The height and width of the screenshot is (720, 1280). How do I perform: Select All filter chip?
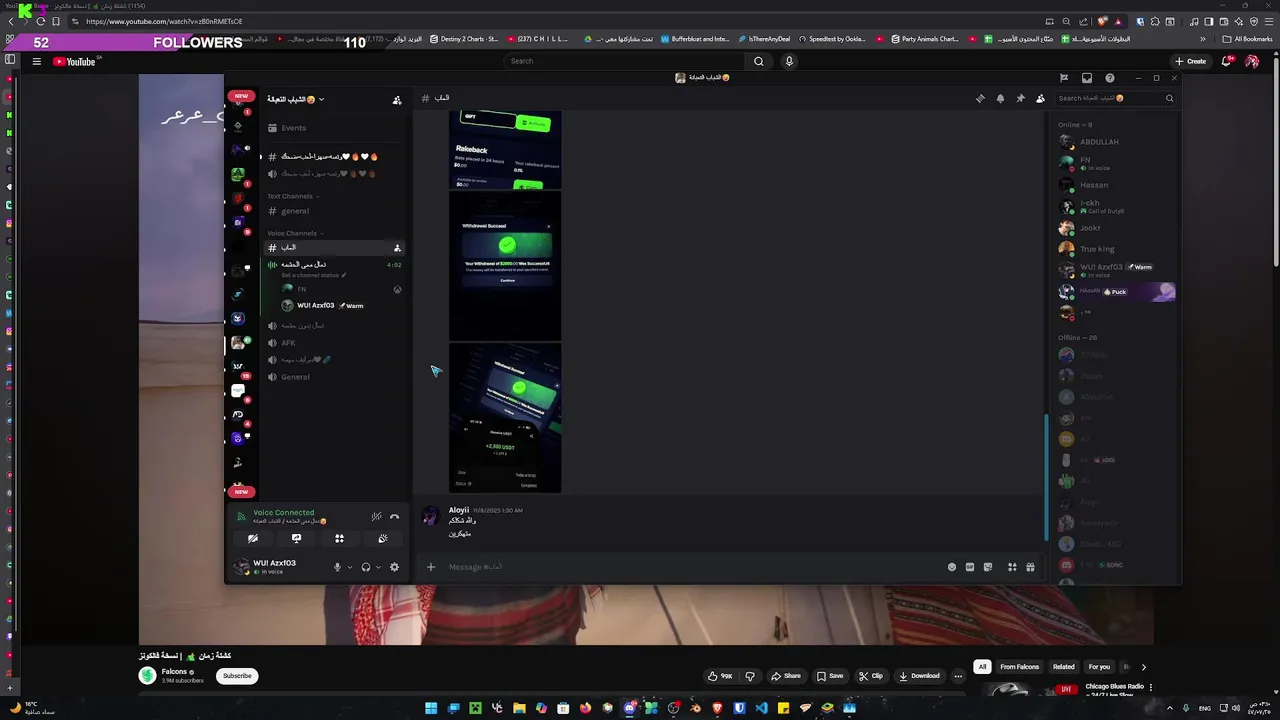tap(982, 667)
